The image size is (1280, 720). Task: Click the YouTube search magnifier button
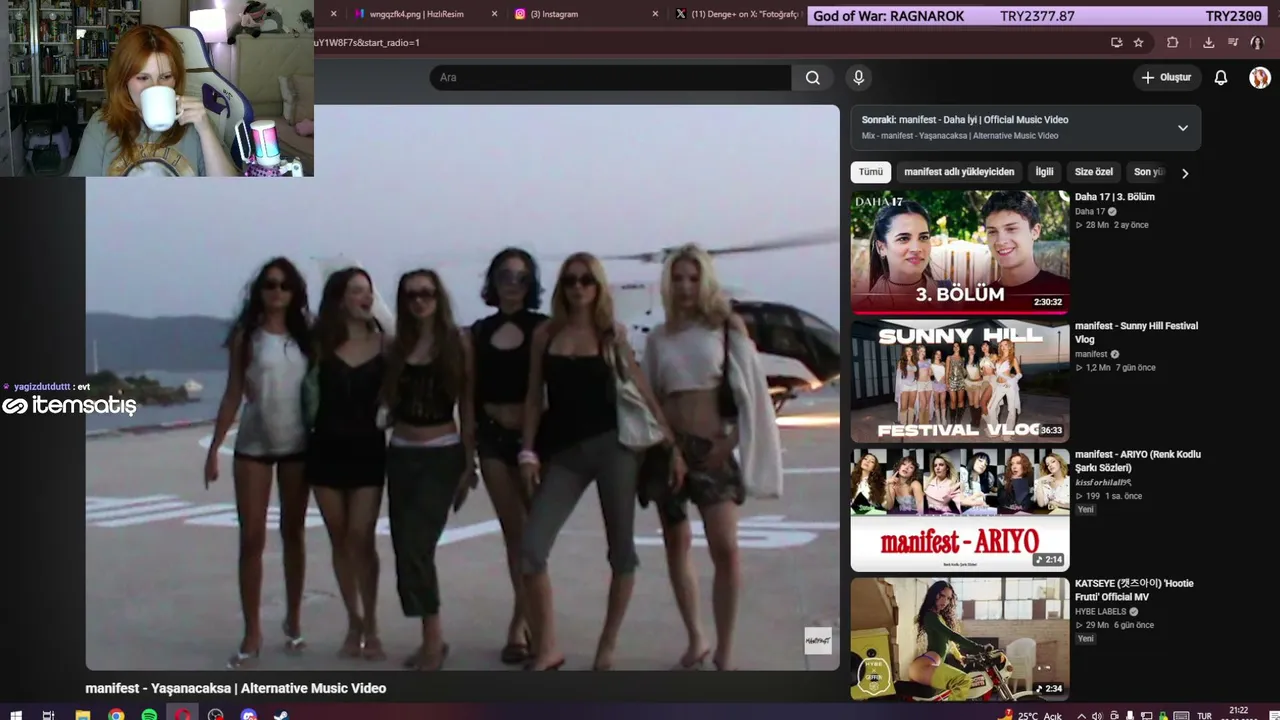coord(813,78)
